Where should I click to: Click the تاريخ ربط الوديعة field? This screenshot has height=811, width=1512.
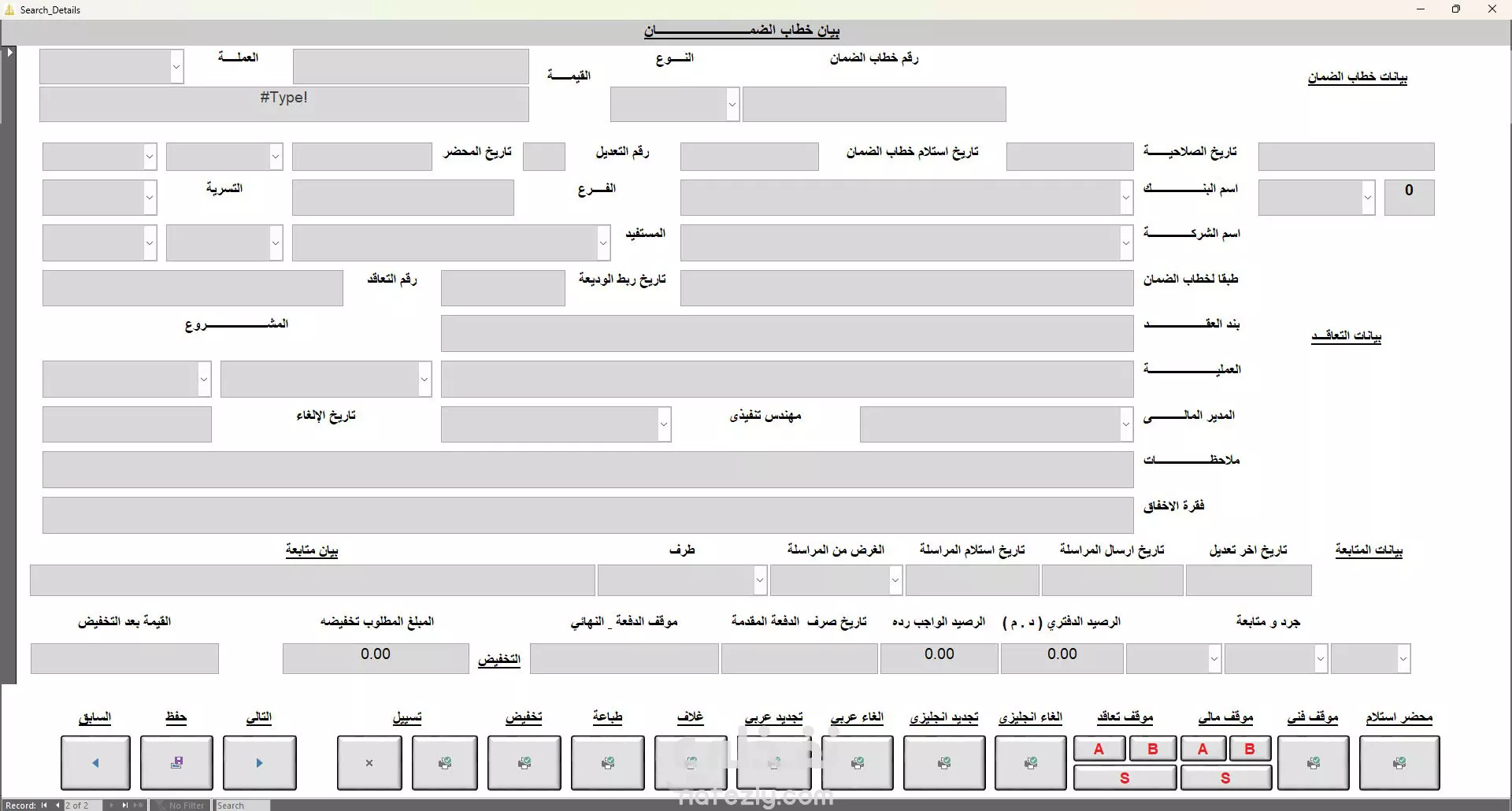(502, 288)
